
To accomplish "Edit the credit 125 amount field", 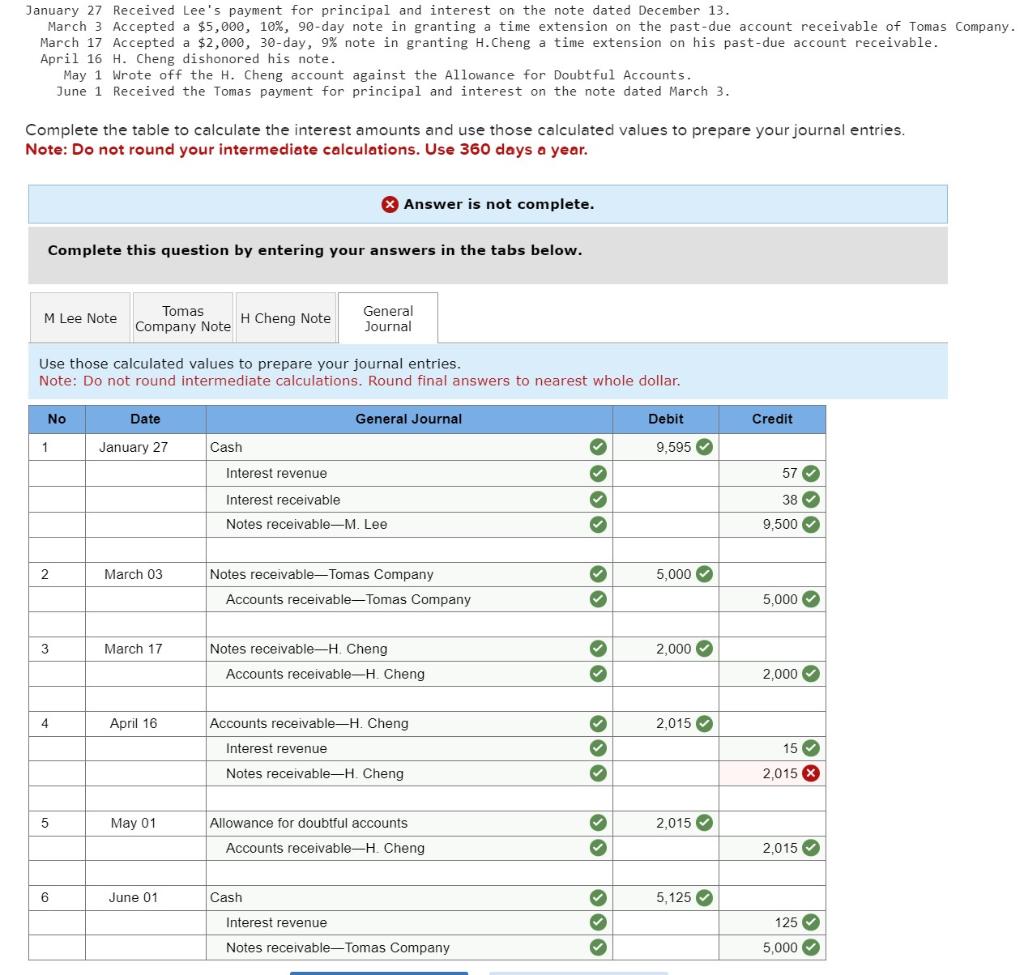I will click(x=772, y=923).
